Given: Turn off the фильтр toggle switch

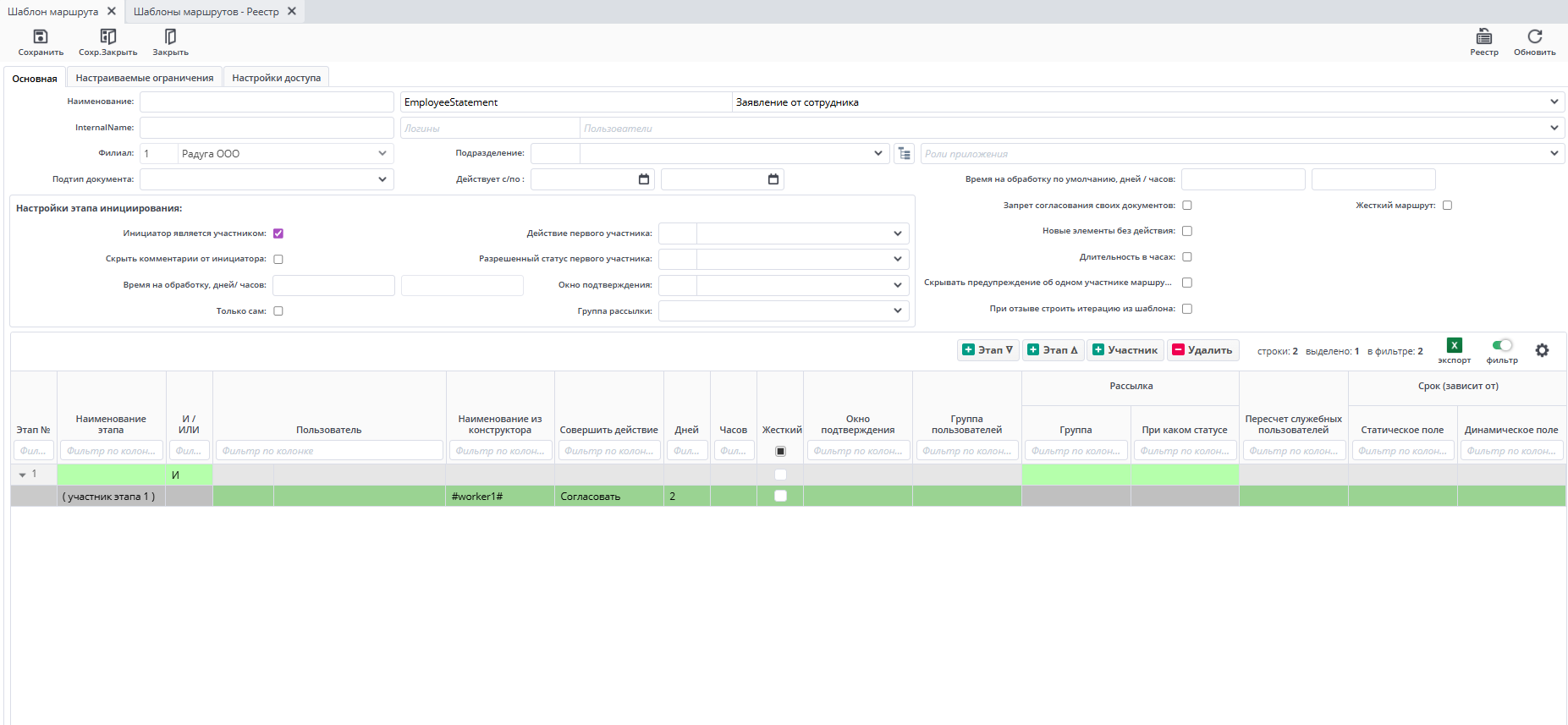Looking at the screenshot, I should click(1502, 345).
